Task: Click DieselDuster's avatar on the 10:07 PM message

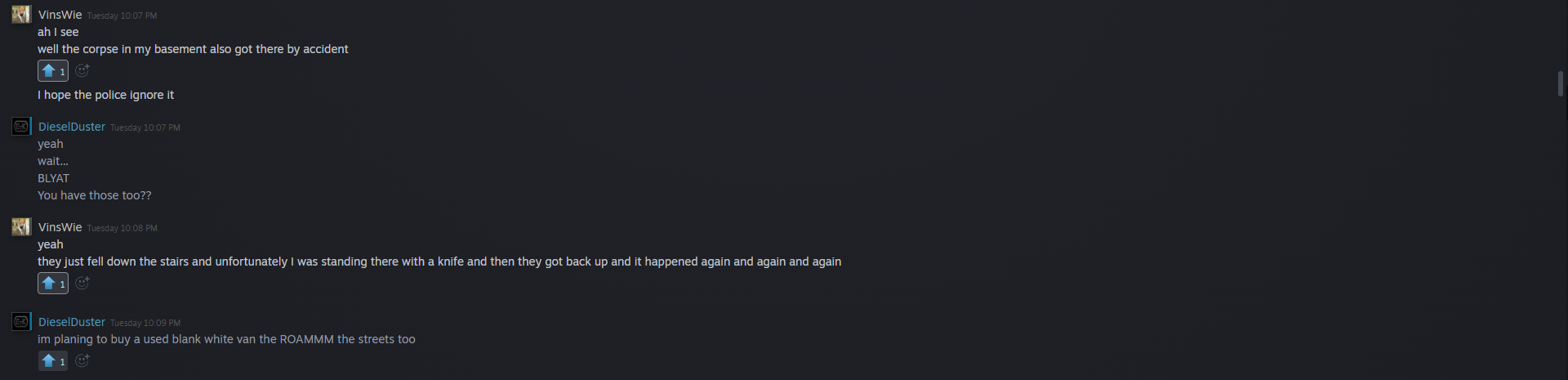Action: pos(21,127)
